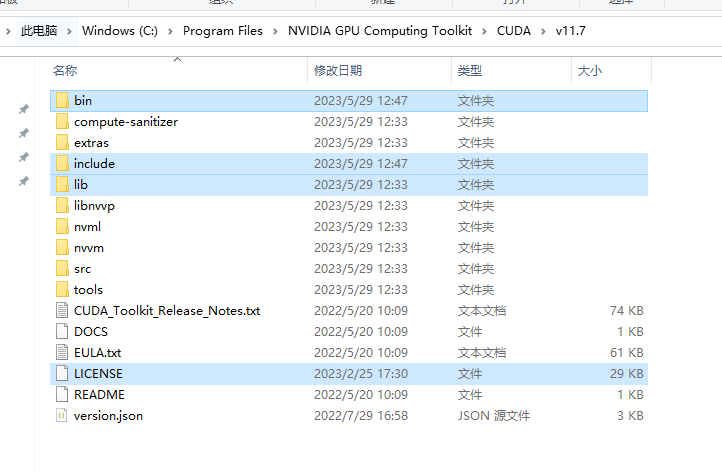Select the bin folder name

point(83,100)
